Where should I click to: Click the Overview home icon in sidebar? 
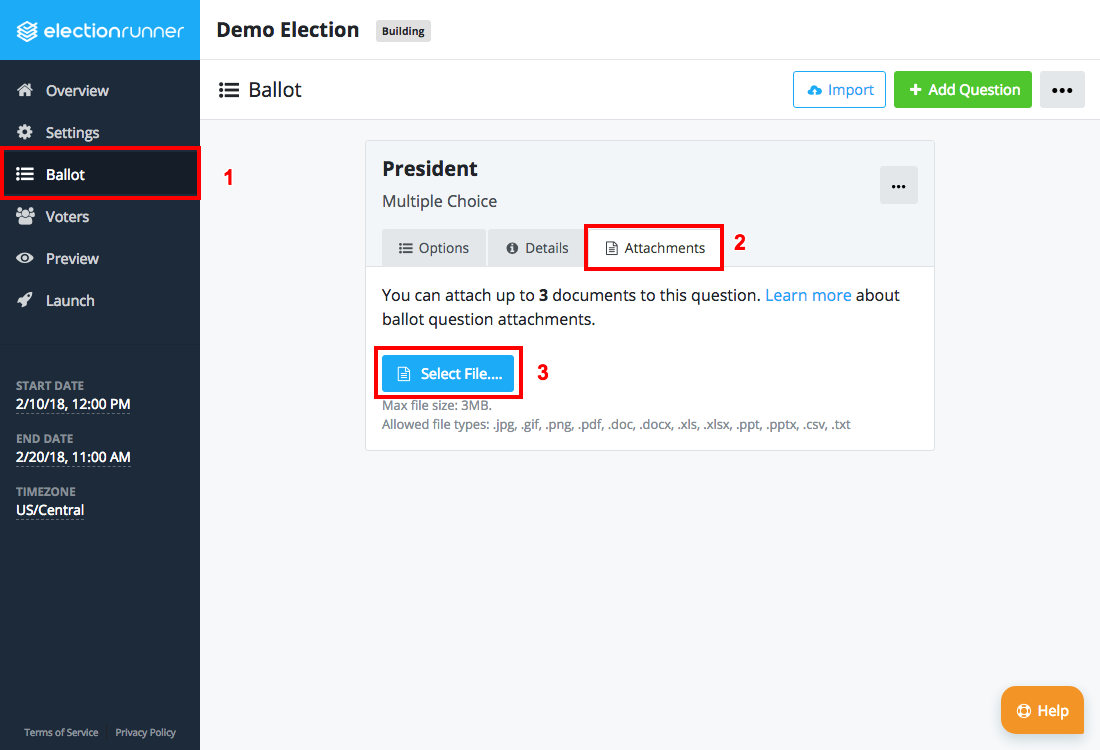(x=25, y=90)
